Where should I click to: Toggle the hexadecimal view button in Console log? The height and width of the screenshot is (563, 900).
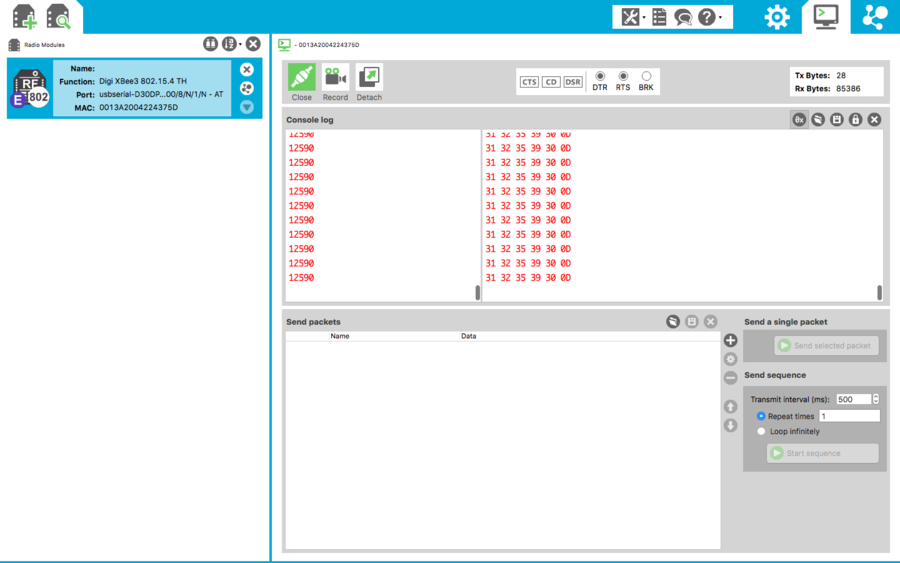[x=799, y=120]
